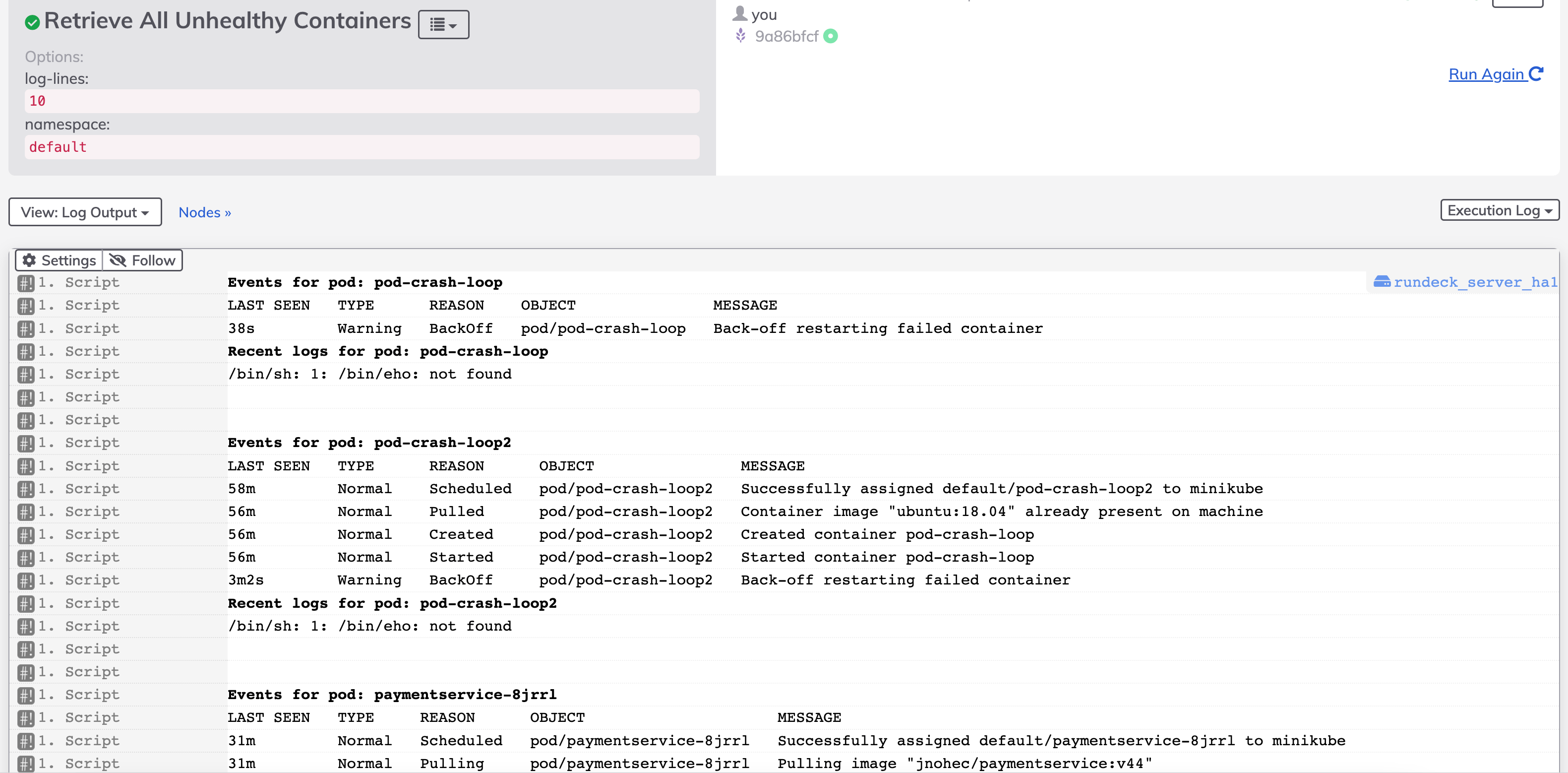This screenshot has width=1568, height=773.
Task: Click the user avatar icon above 9a86bfcf
Action: [740, 13]
